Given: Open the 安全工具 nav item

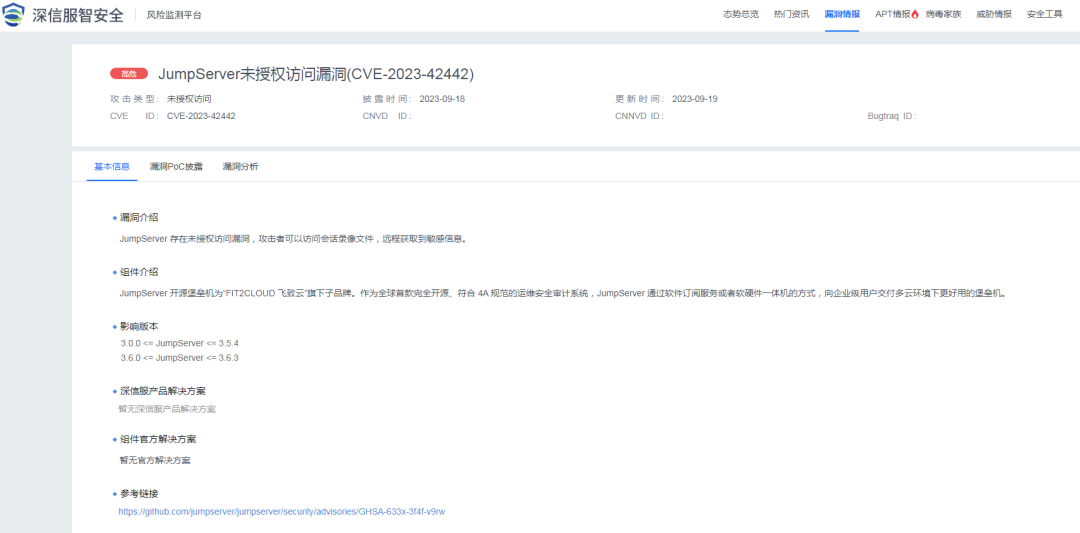Looking at the screenshot, I should click(1045, 14).
